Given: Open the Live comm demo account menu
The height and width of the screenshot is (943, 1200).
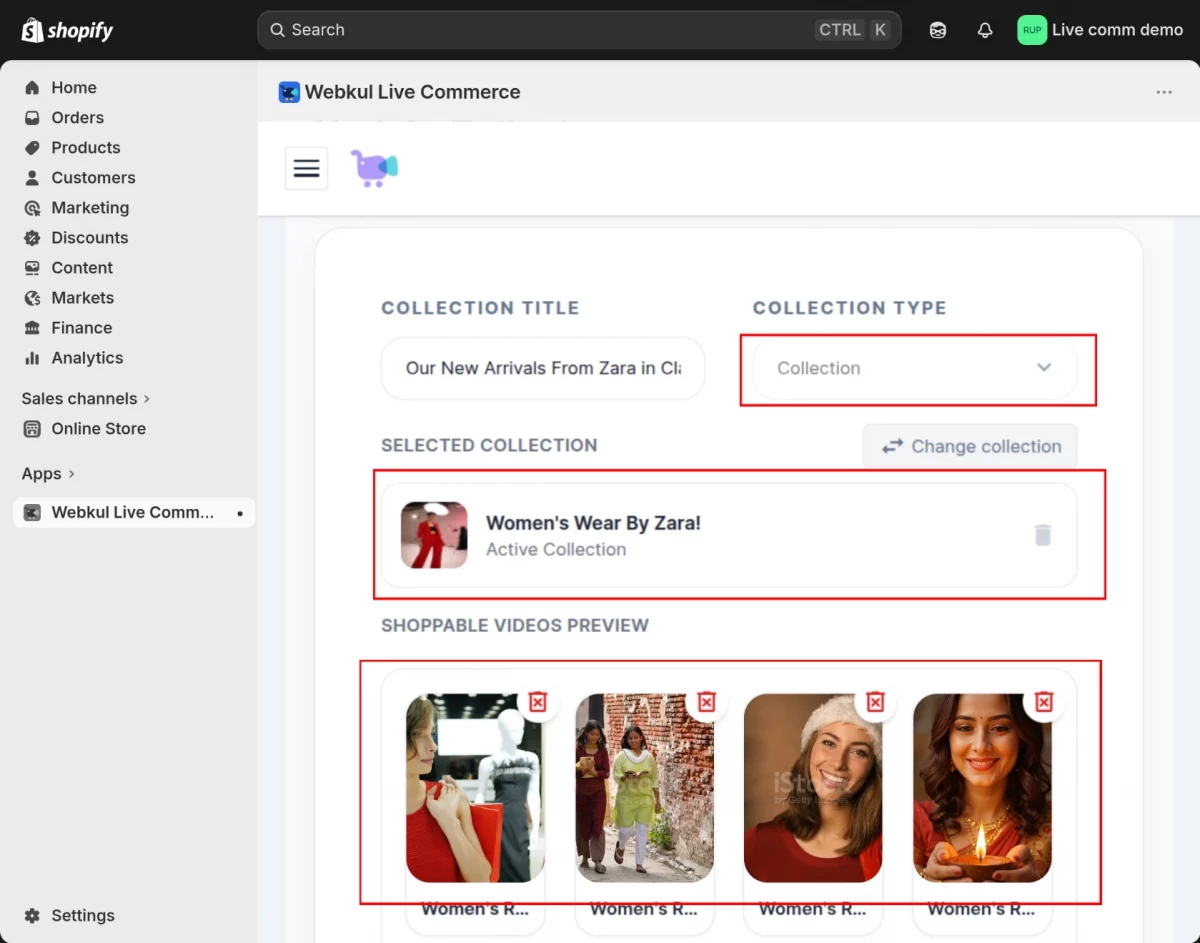Looking at the screenshot, I should (1100, 30).
